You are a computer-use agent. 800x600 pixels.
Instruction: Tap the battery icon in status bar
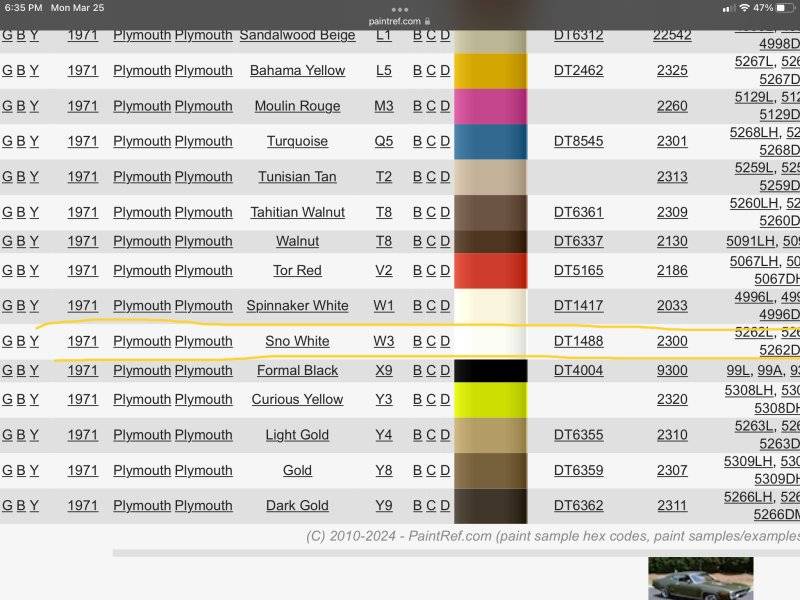point(785,8)
